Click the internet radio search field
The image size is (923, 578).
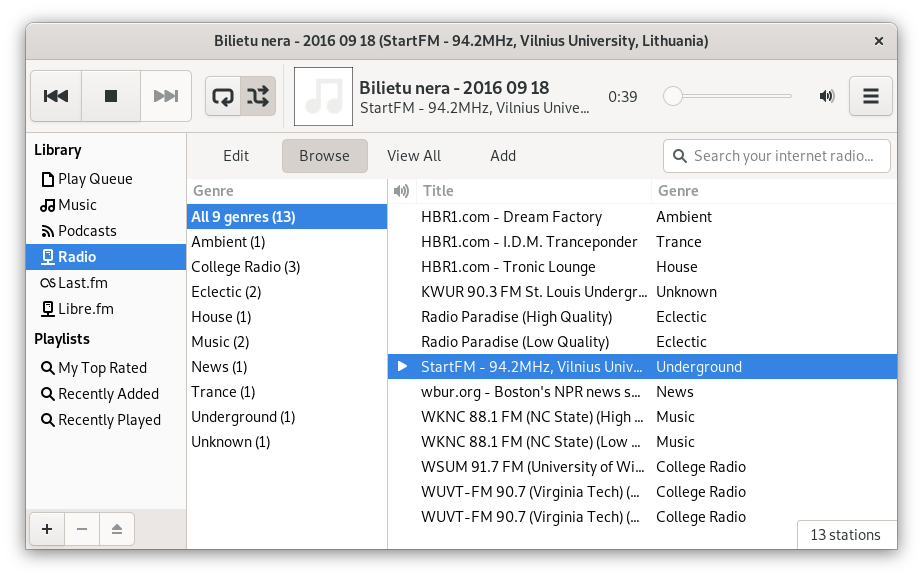tap(788, 156)
